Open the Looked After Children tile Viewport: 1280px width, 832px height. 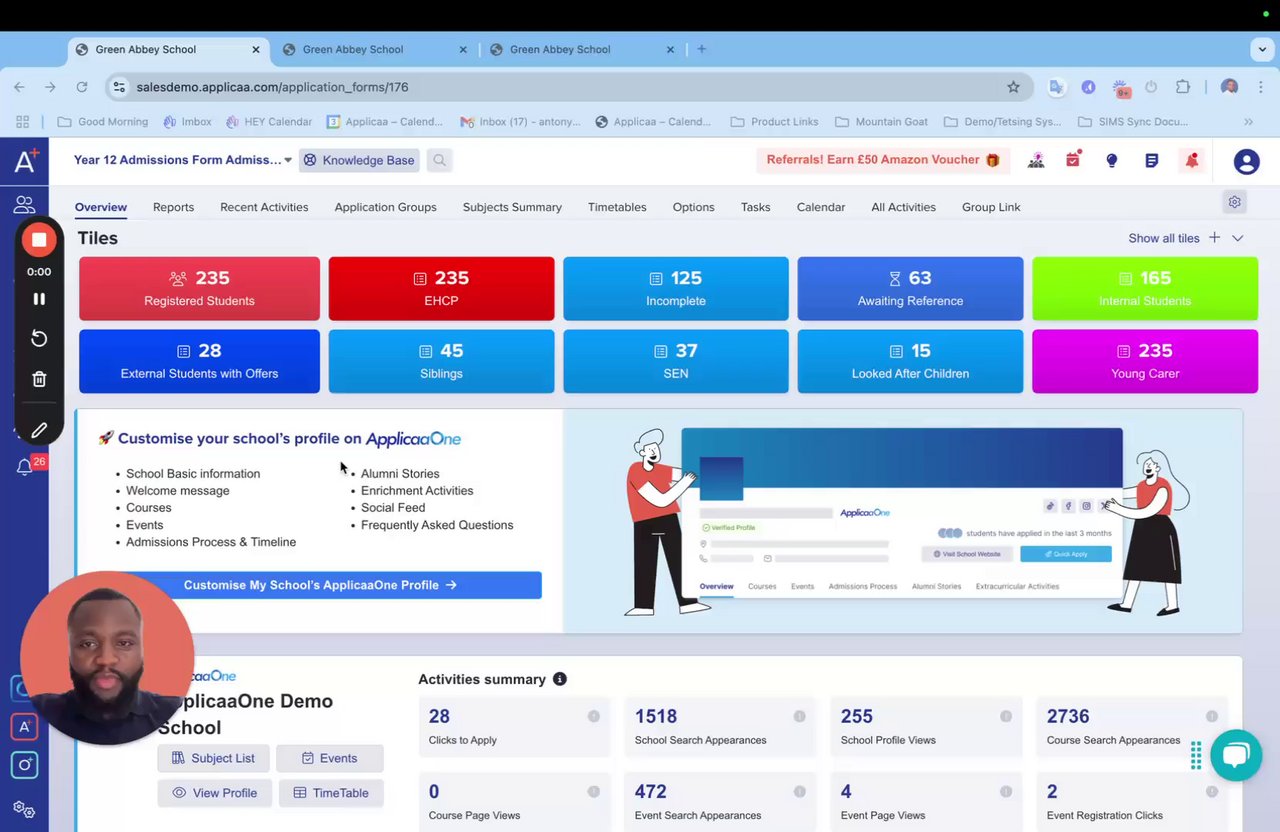[x=910, y=362]
